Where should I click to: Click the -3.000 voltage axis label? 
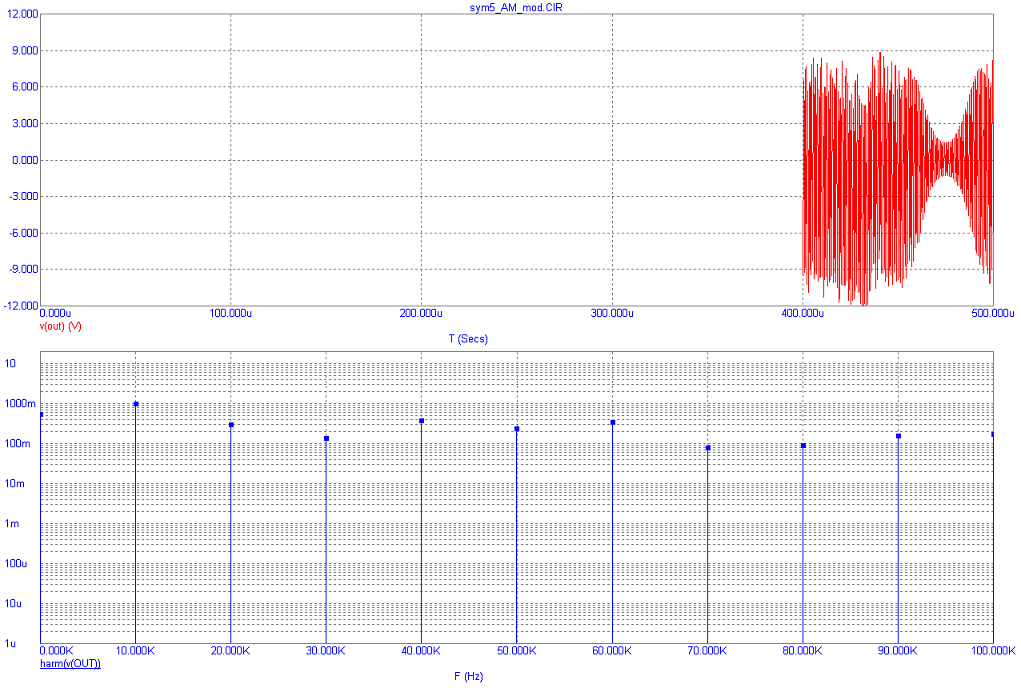click(23, 196)
